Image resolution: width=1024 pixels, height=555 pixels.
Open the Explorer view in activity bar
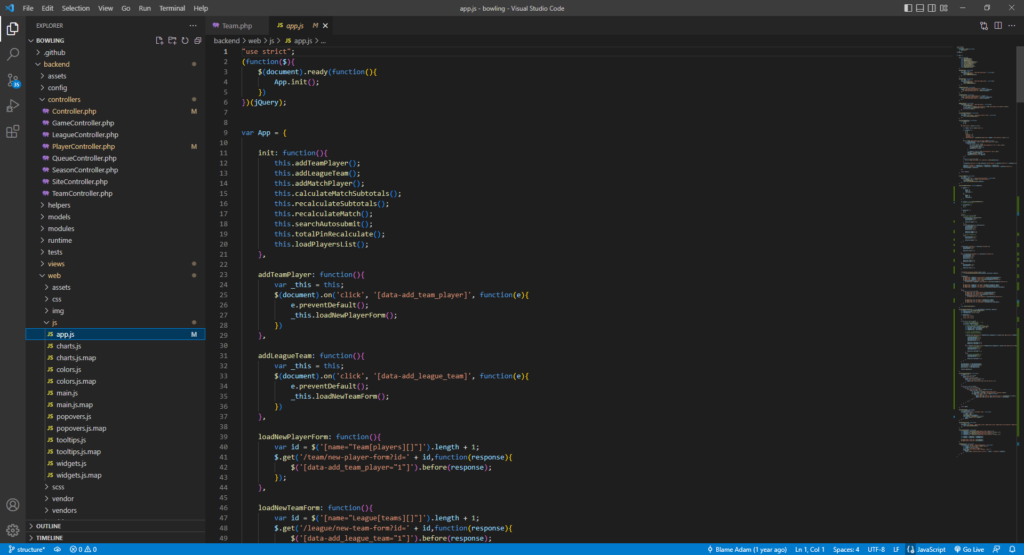[12, 29]
